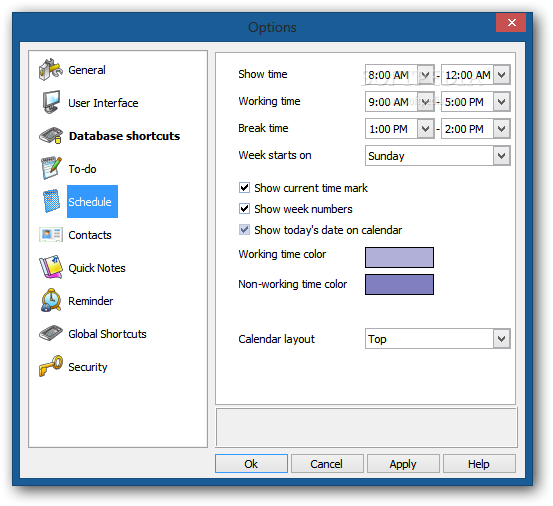Pick the Working time color swatch

pos(399,257)
